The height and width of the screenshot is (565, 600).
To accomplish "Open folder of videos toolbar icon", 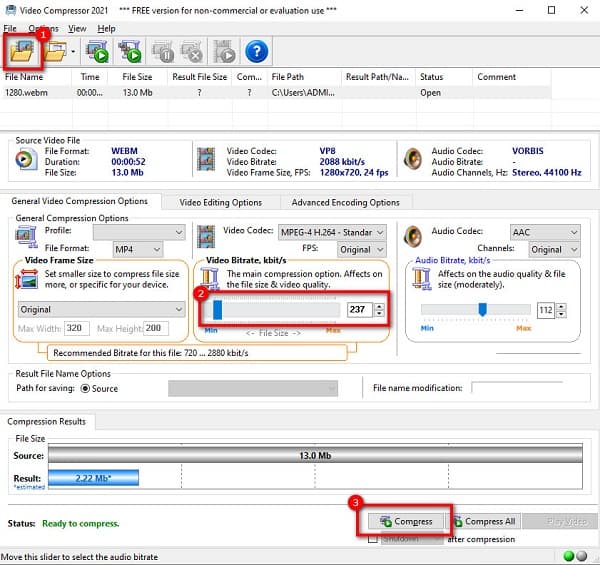I will coord(56,51).
